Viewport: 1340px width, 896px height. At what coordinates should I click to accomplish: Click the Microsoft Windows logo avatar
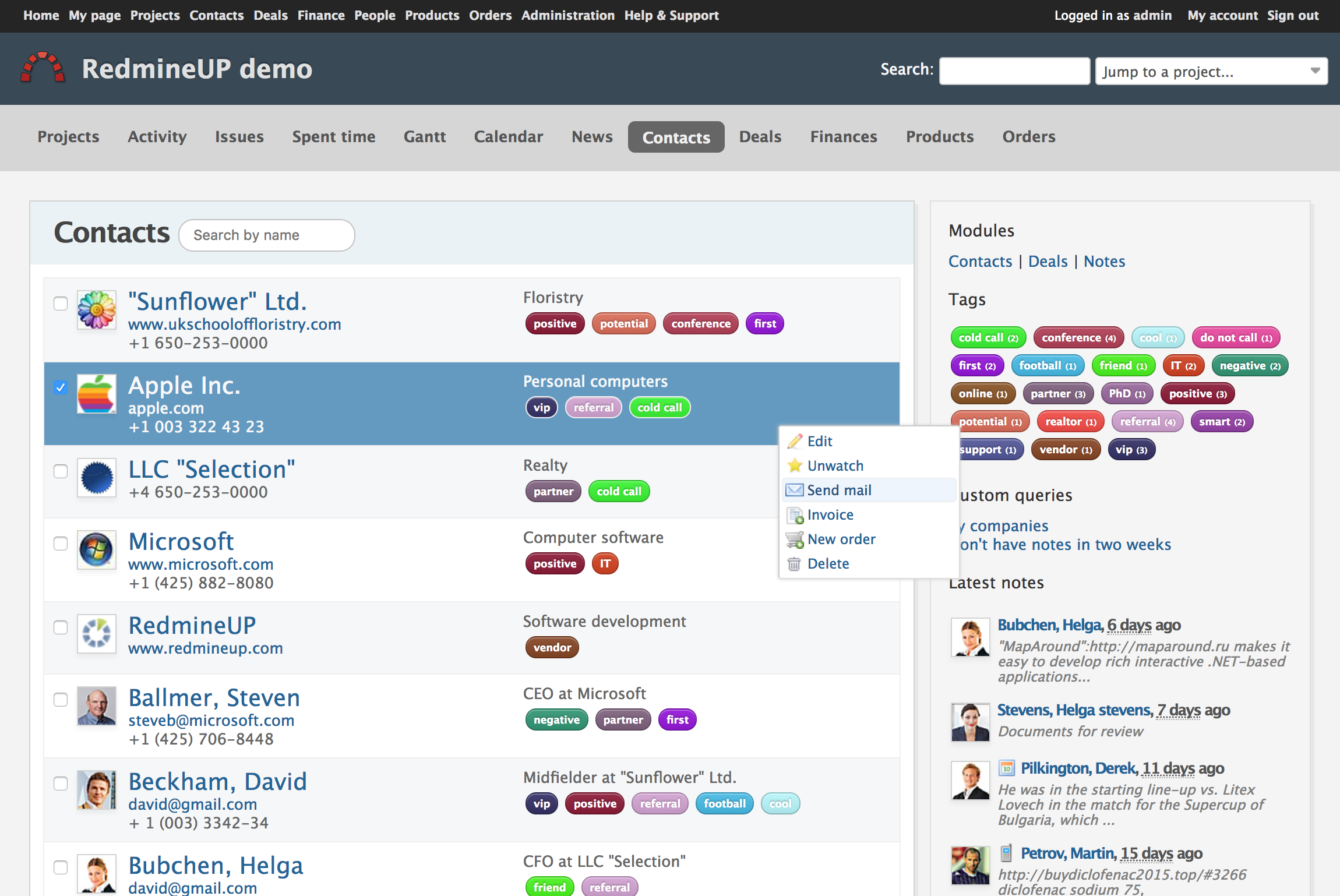click(97, 551)
